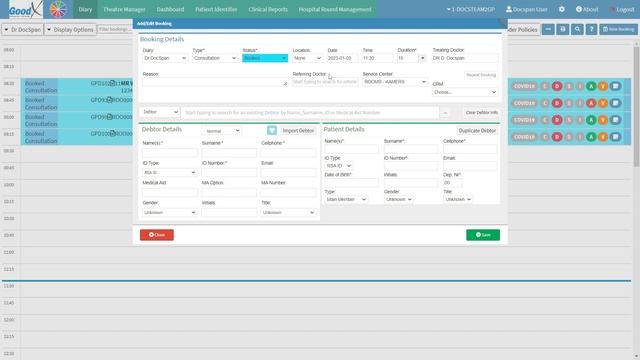This screenshot has height=360, width=640.
Task: Open the Patient Identifier menu
Action: point(216,9)
